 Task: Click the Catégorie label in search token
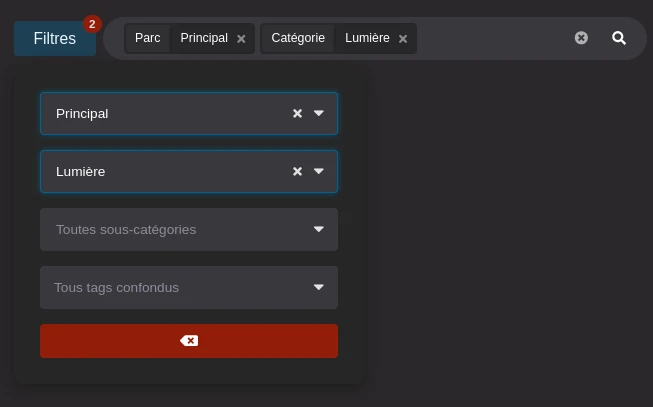pyautogui.click(x=298, y=38)
